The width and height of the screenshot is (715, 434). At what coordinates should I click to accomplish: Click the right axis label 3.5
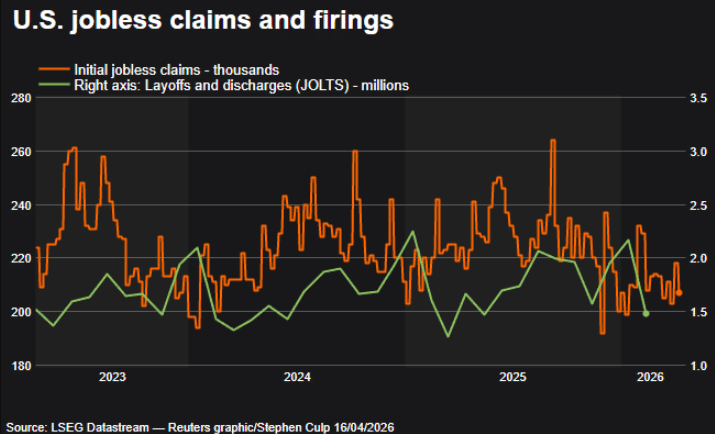point(698,98)
